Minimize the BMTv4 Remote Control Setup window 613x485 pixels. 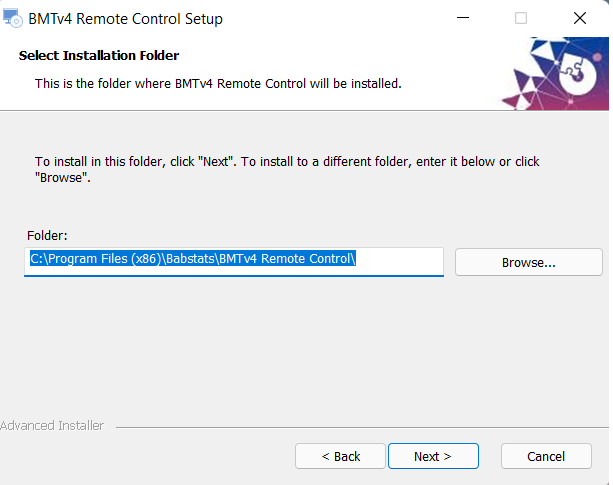[463, 18]
